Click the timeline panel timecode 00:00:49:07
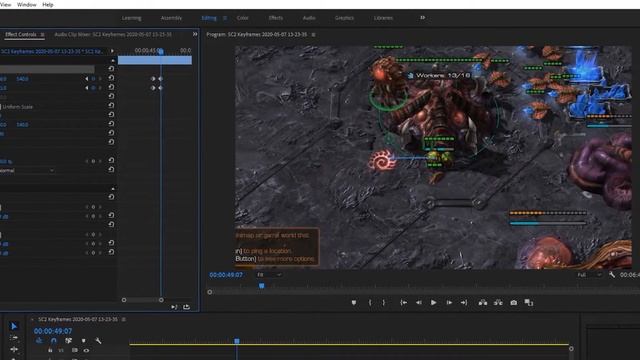 (53, 331)
